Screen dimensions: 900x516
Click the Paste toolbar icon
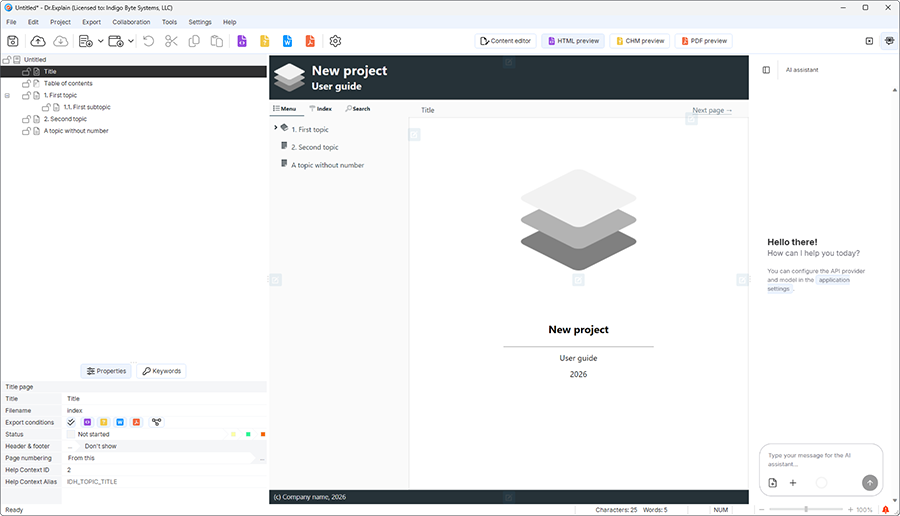pyautogui.click(x=216, y=41)
